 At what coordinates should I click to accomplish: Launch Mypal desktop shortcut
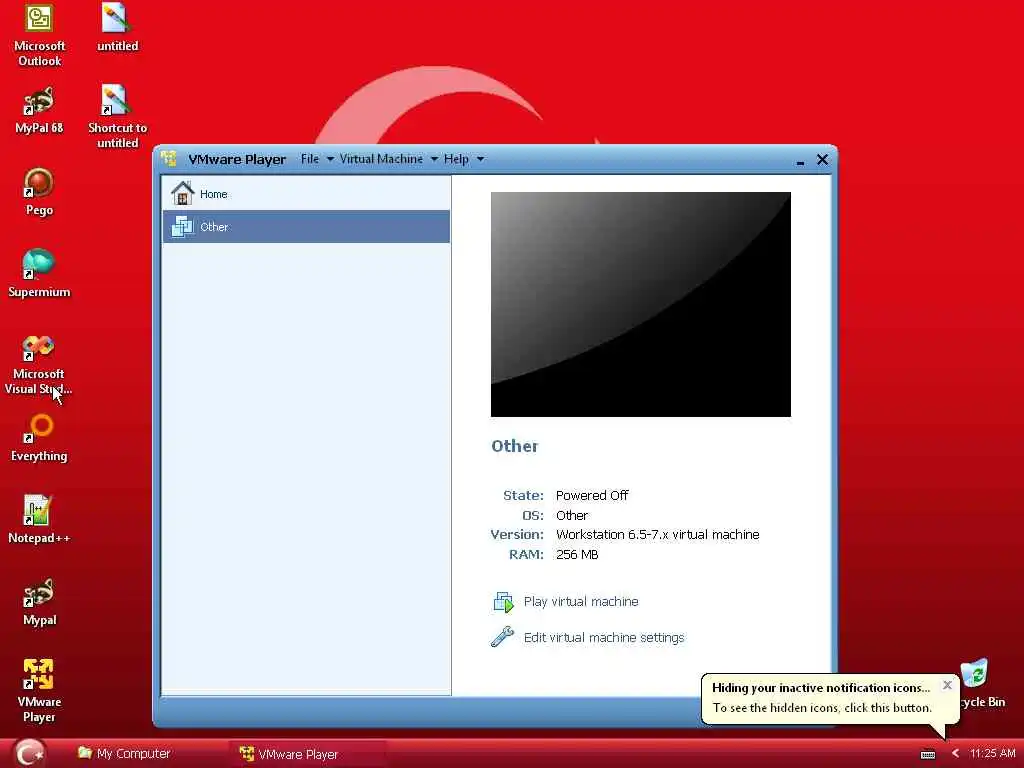39,602
